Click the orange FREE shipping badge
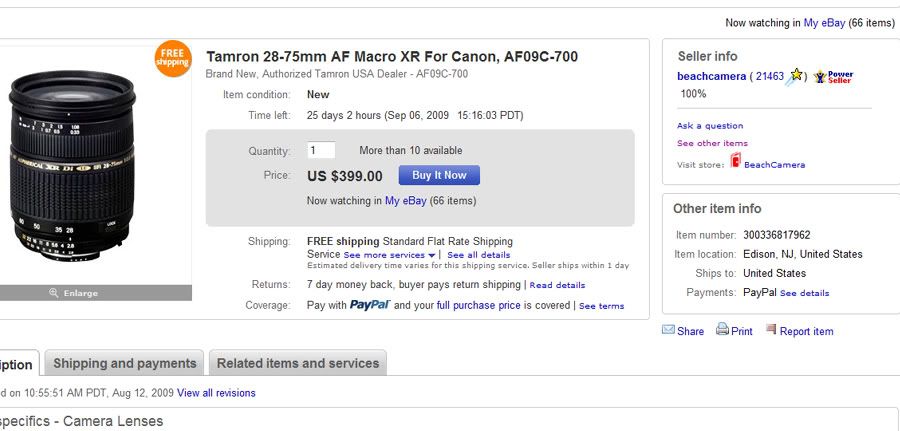The image size is (900, 431). (172, 59)
